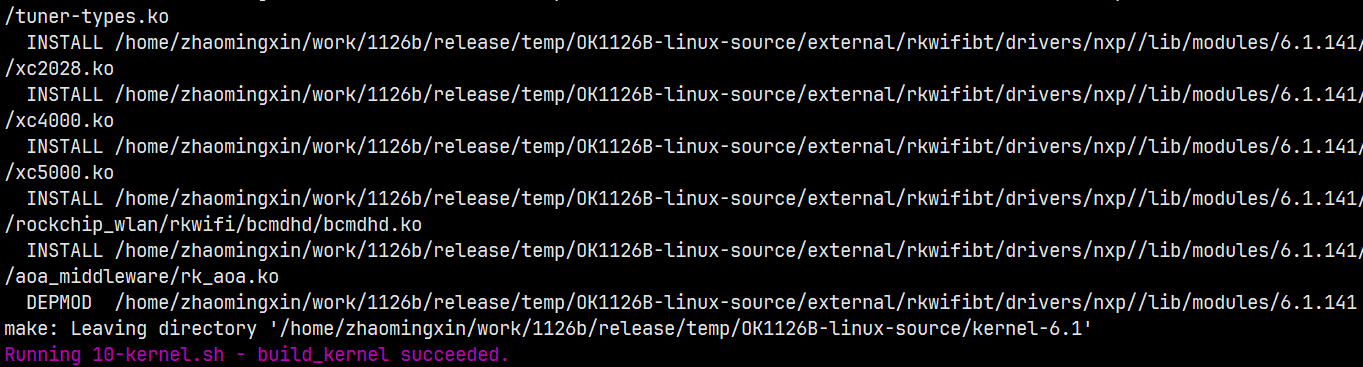Click INSTALL keyword on line before /aoa_middleware path
This screenshot has height=367, width=1363.
click(65, 251)
